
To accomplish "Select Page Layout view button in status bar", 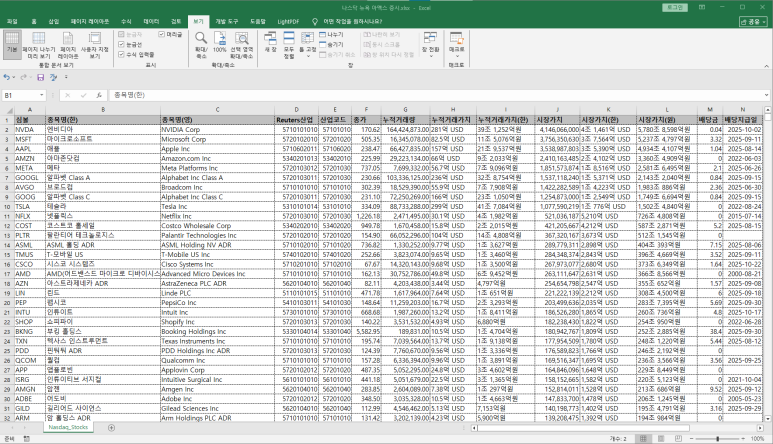I will point(661,438).
